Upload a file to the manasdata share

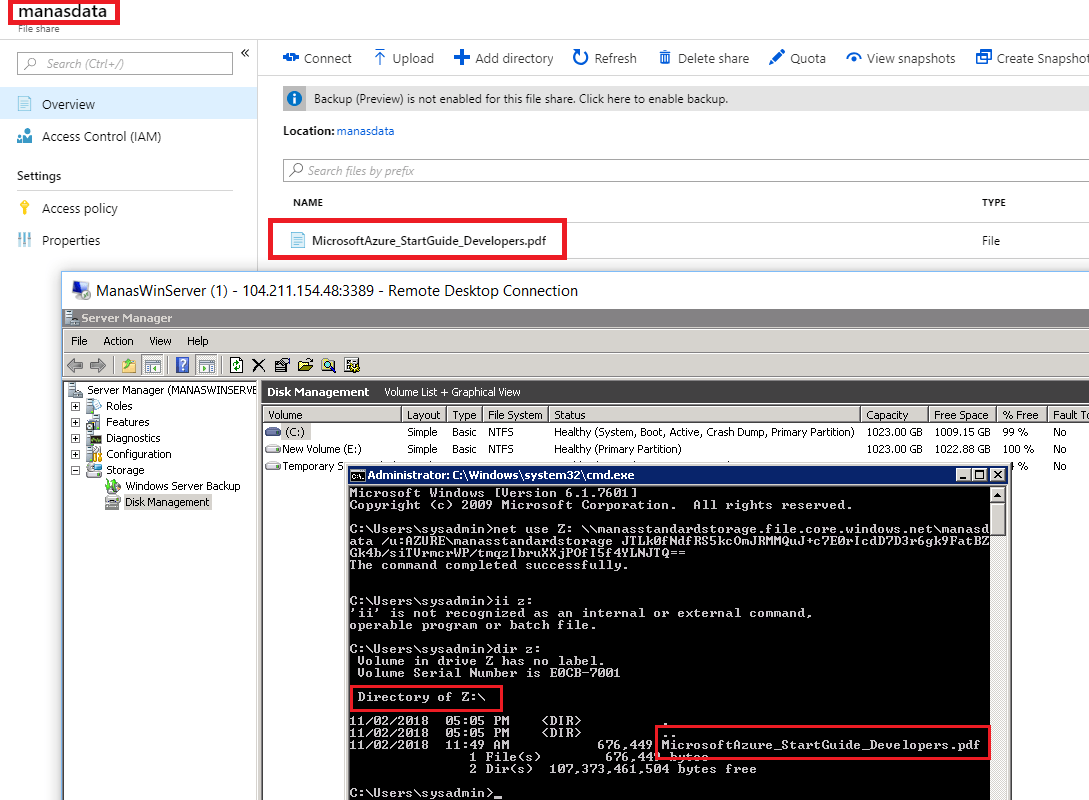[x=403, y=58]
